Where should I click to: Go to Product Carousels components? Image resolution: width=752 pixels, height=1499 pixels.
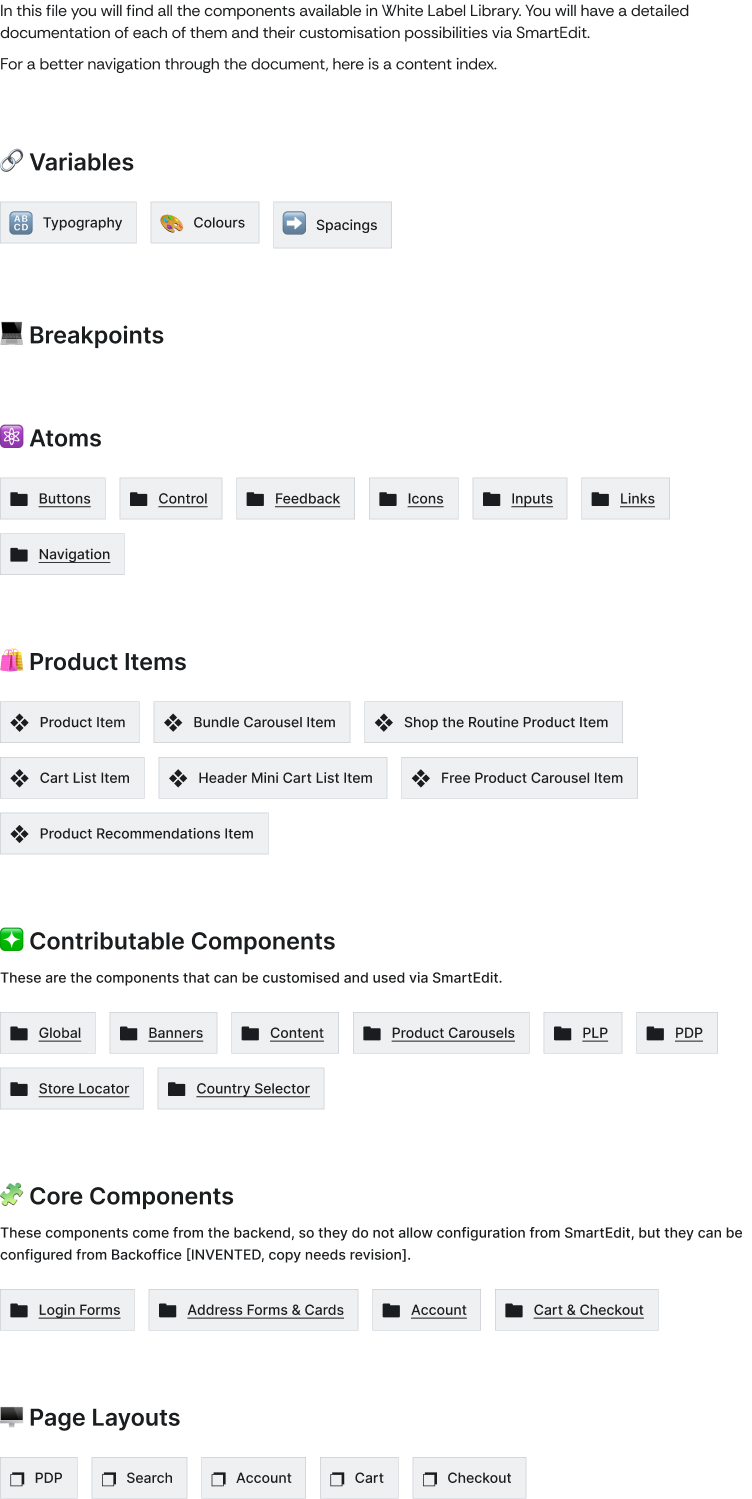coord(453,1033)
